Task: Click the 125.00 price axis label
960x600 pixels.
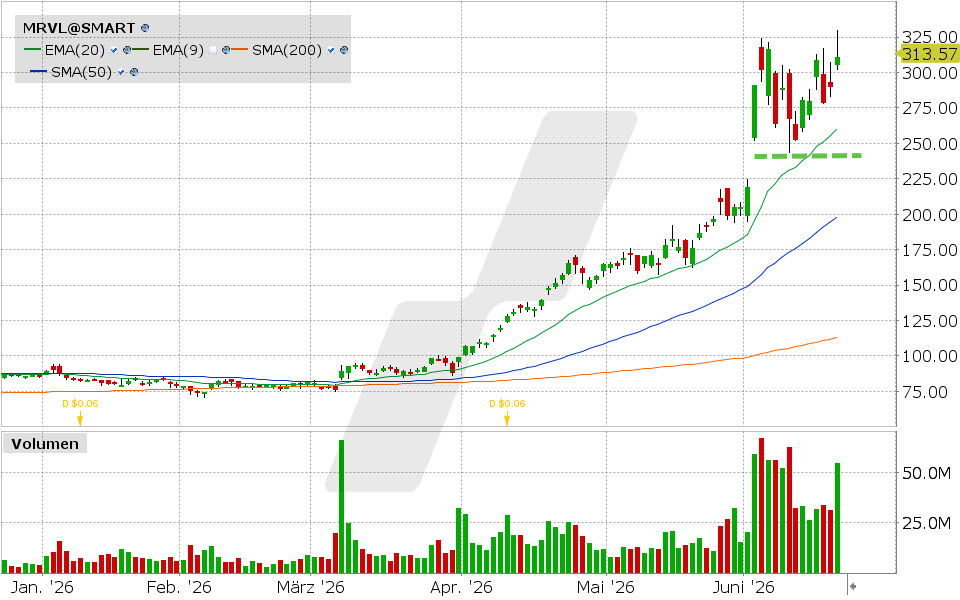Action: (x=929, y=321)
